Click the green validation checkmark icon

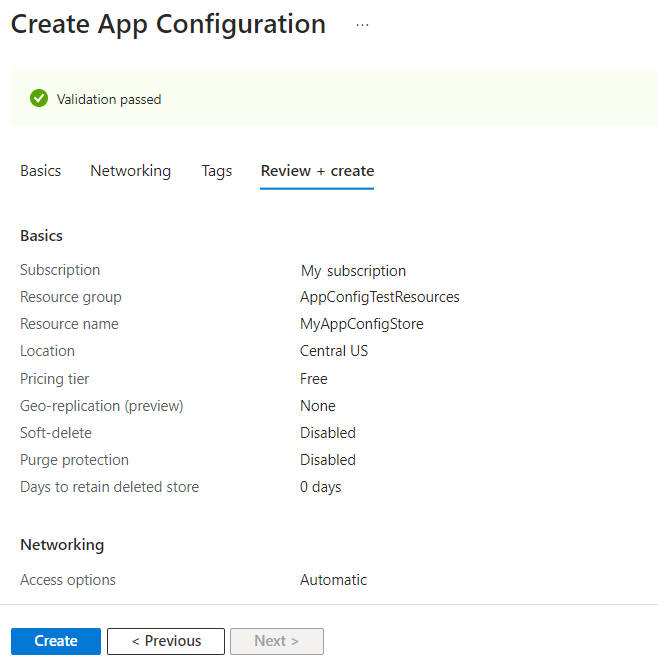coord(39,98)
